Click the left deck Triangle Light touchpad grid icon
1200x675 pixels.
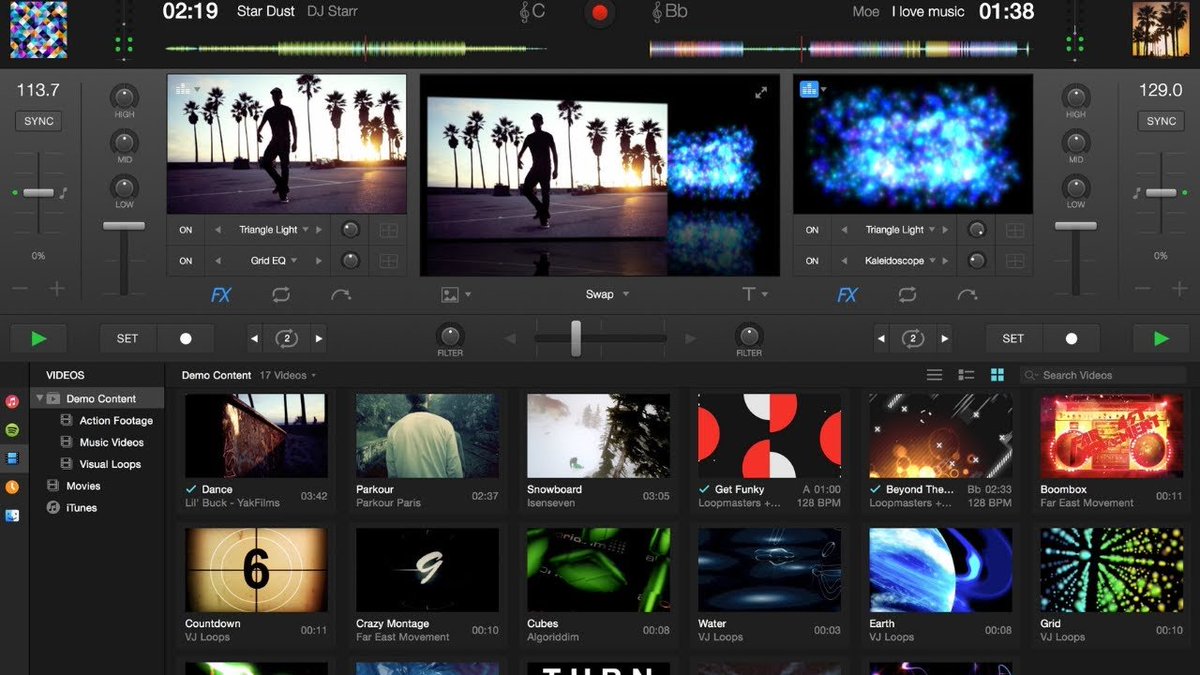(x=389, y=230)
